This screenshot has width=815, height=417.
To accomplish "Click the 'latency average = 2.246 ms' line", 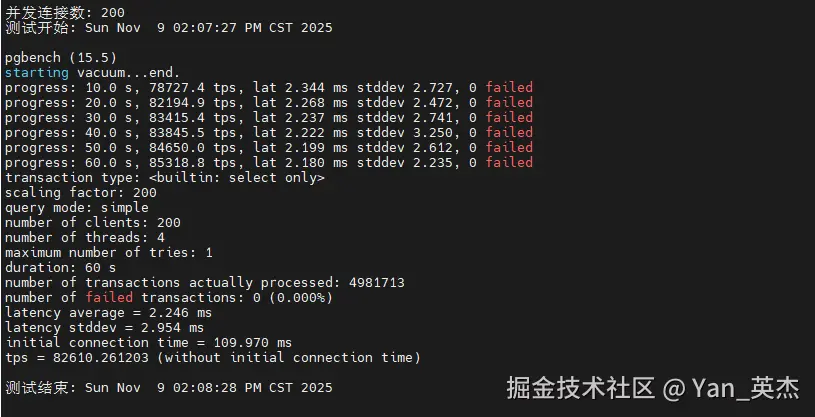I will pyautogui.click(x=108, y=312).
